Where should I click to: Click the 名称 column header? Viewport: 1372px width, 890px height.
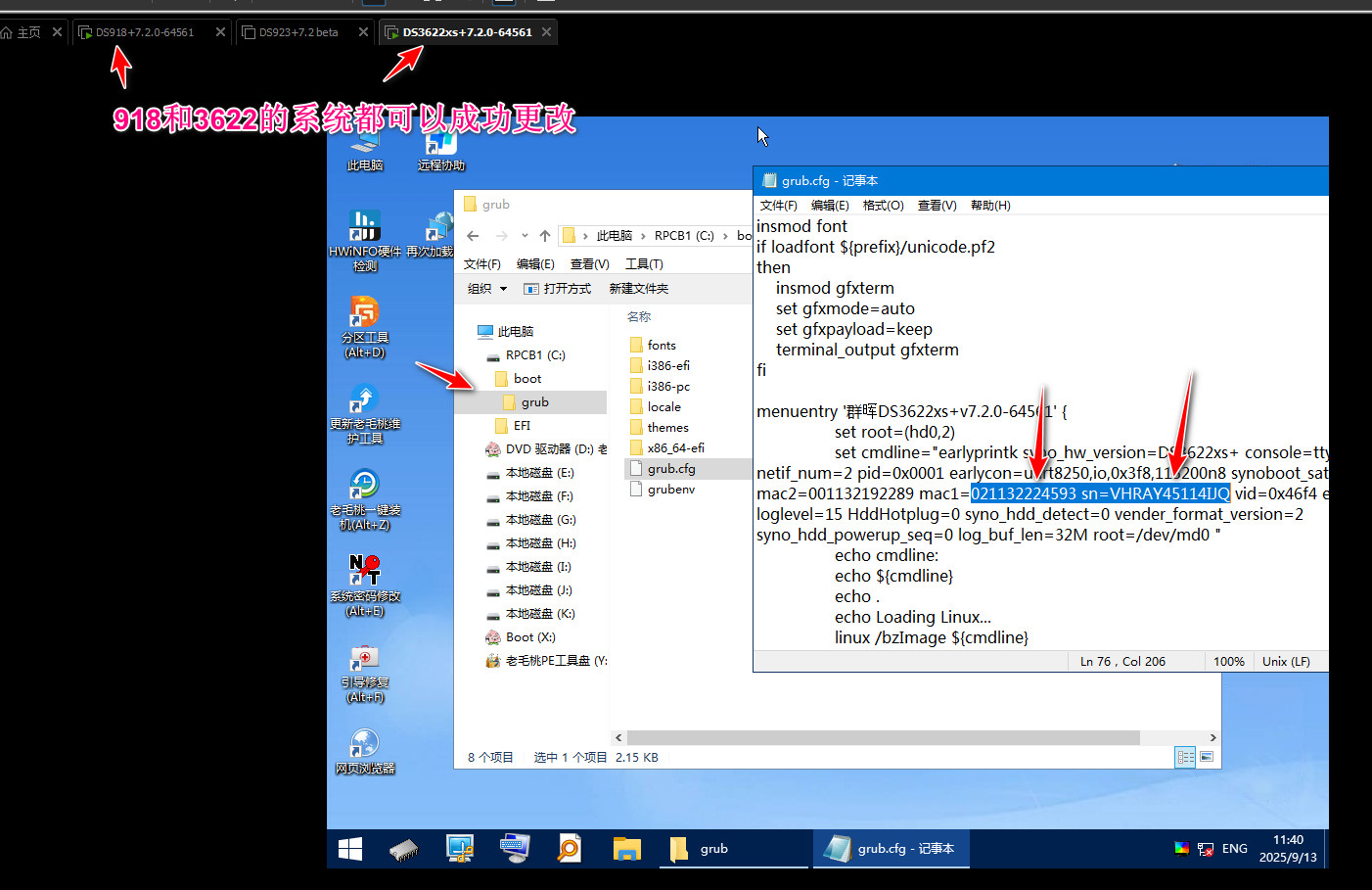click(639, 317)
